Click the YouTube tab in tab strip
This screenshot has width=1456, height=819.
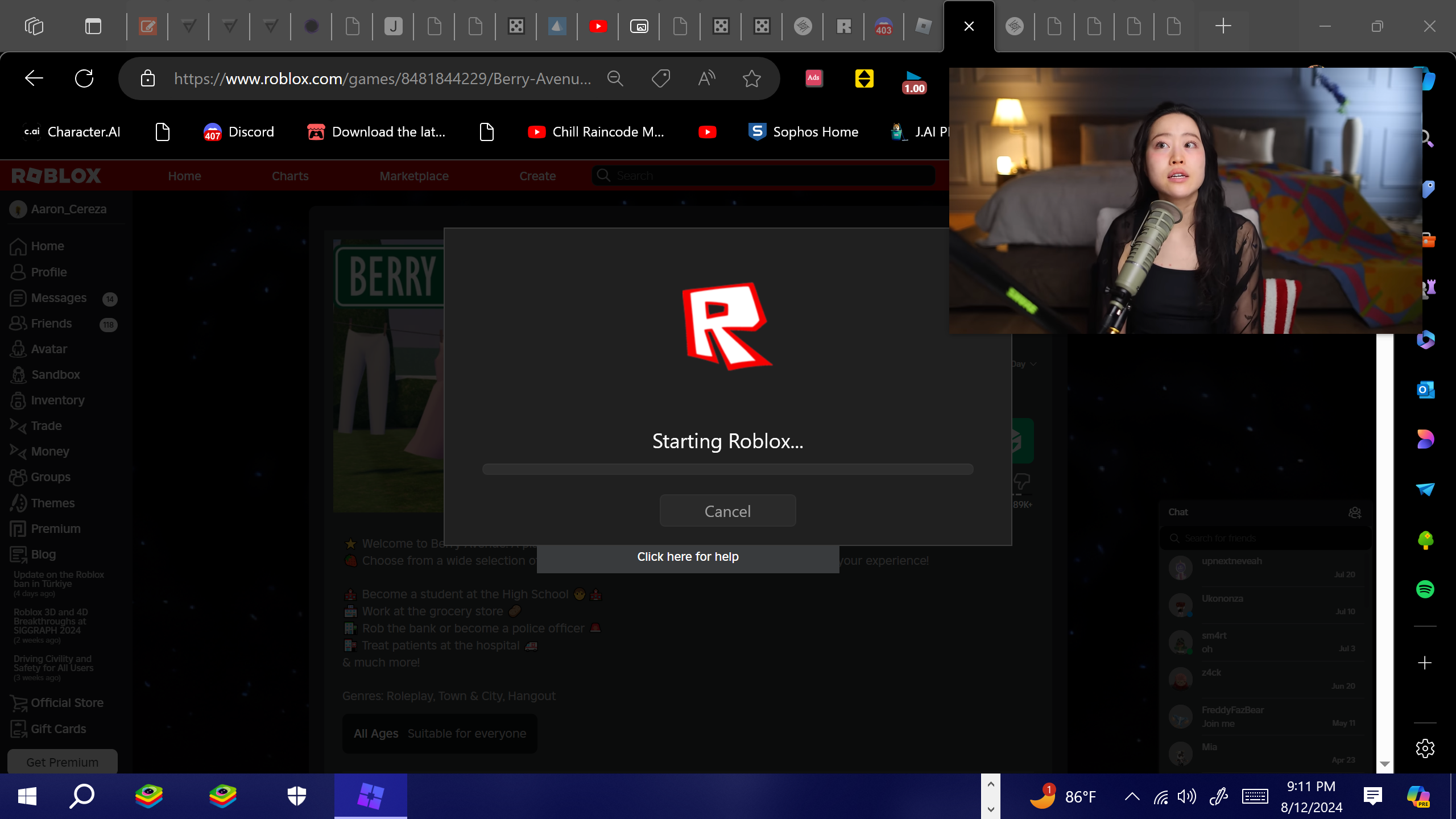[598, 26]
